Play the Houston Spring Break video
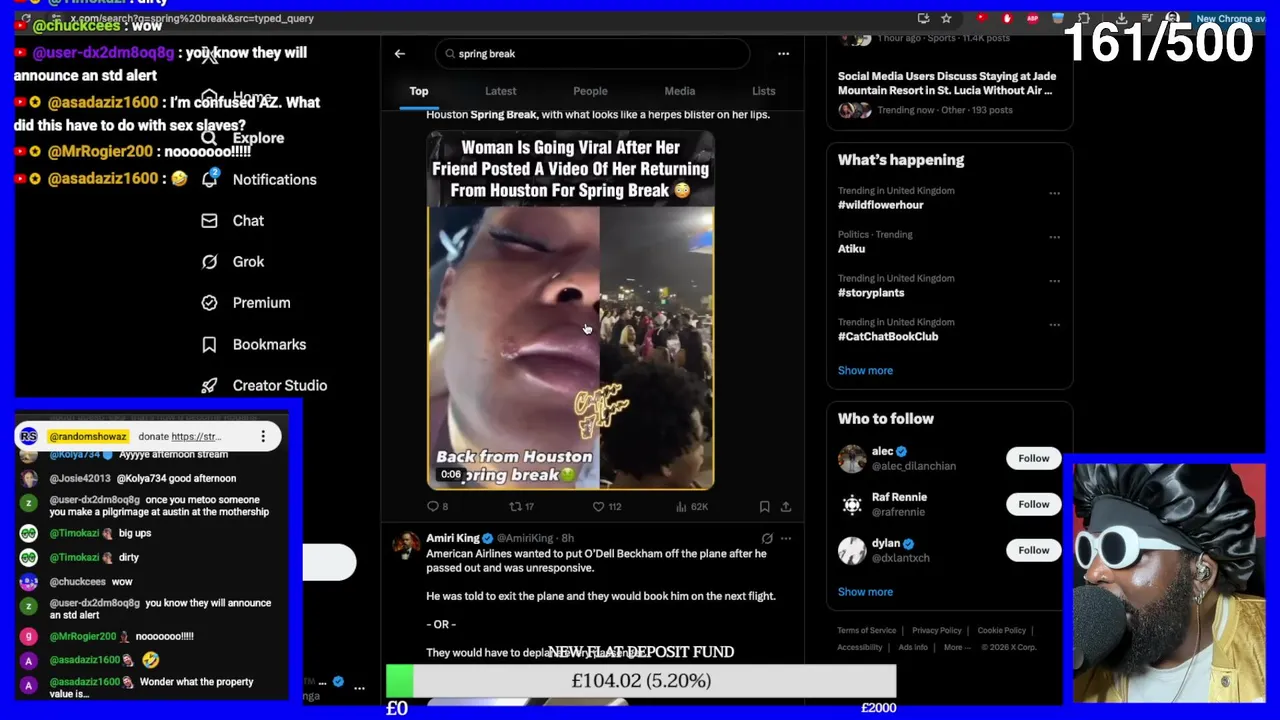Screen dimensions: 1280x720 pyautogui.click(x=570, y=348)
